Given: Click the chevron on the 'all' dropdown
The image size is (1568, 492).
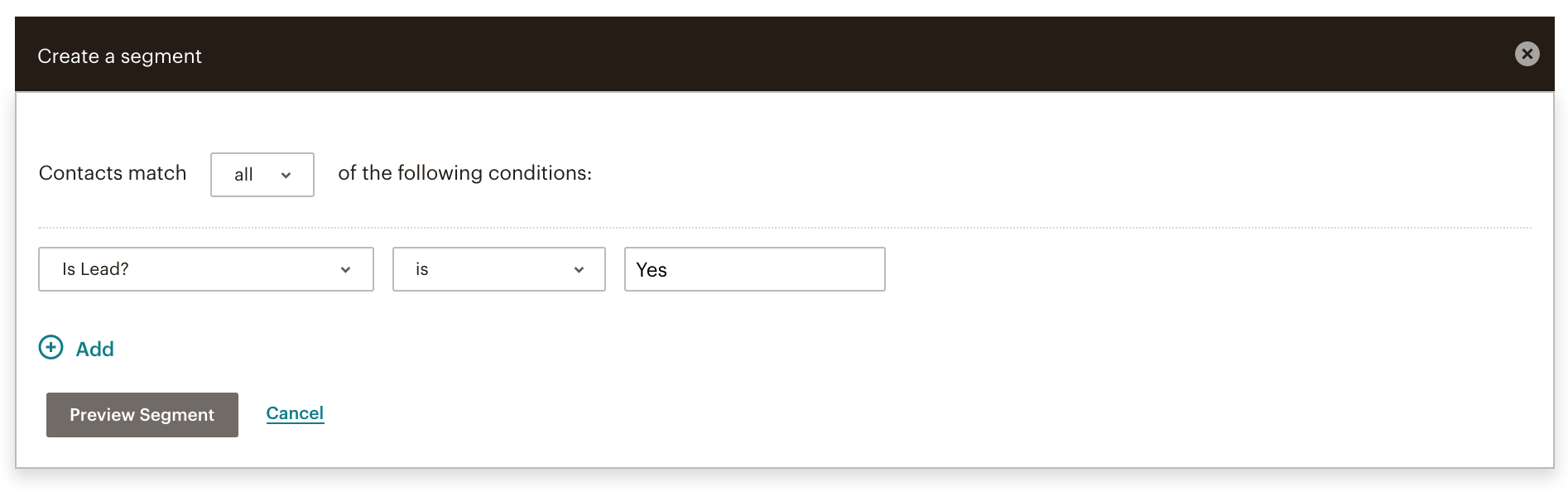Looking at the screenshot, I should click(287, 175).
